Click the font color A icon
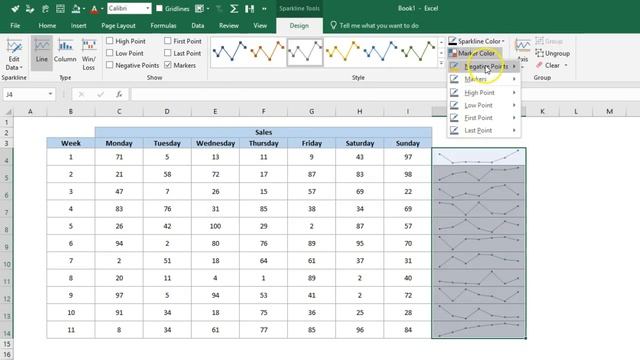This screenshot has height=360, width=640. coord(94,9)
